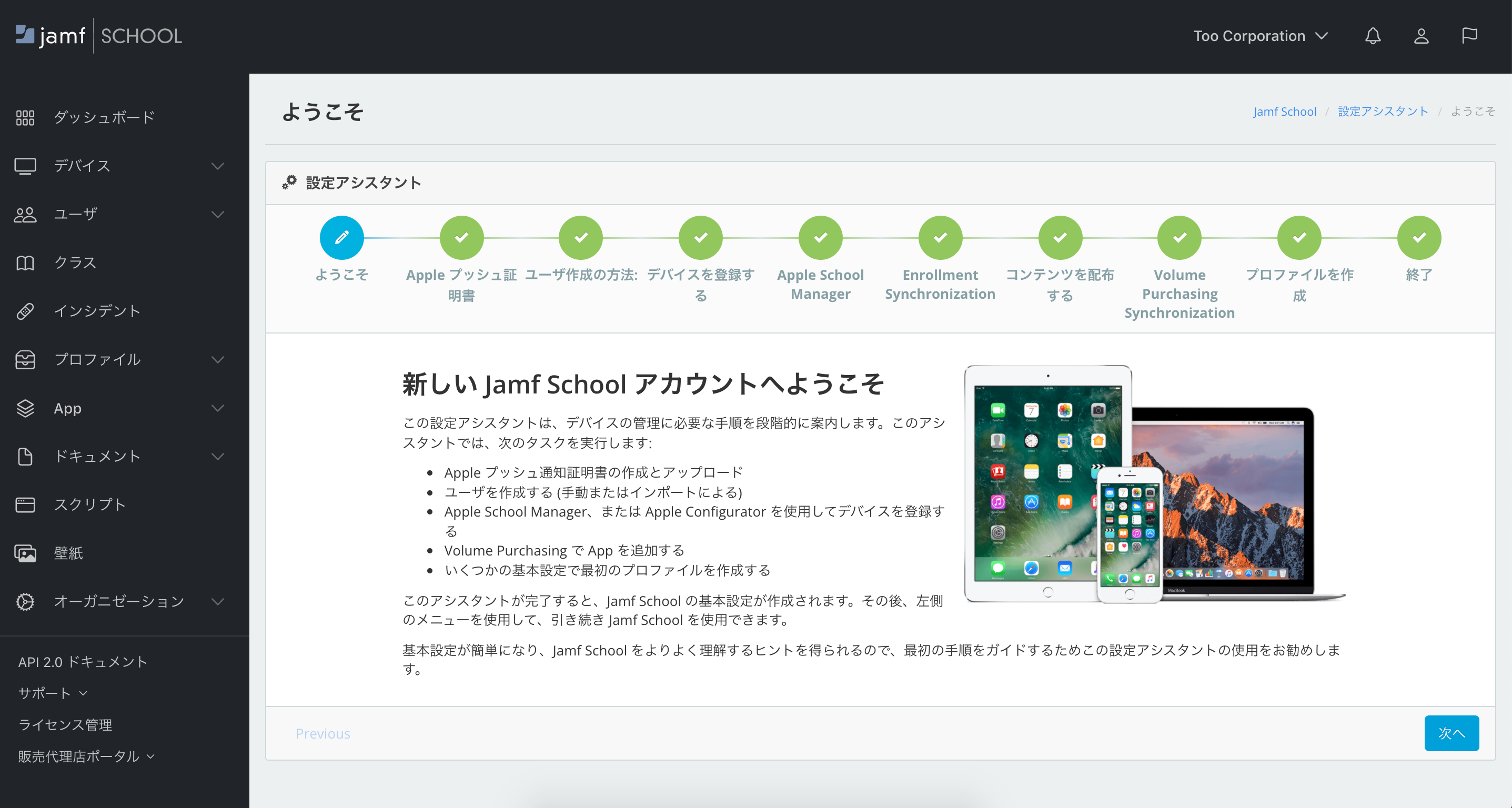Click the デバイスを登録する step checkmark
This screenshot has width=1512, height=808.
click(701, 237)
